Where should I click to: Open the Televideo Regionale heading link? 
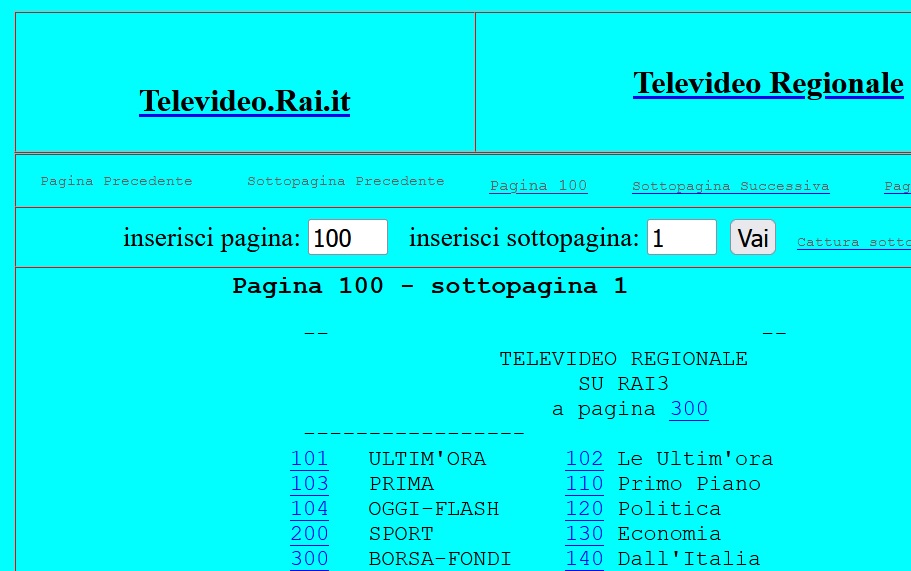point(768,83)
